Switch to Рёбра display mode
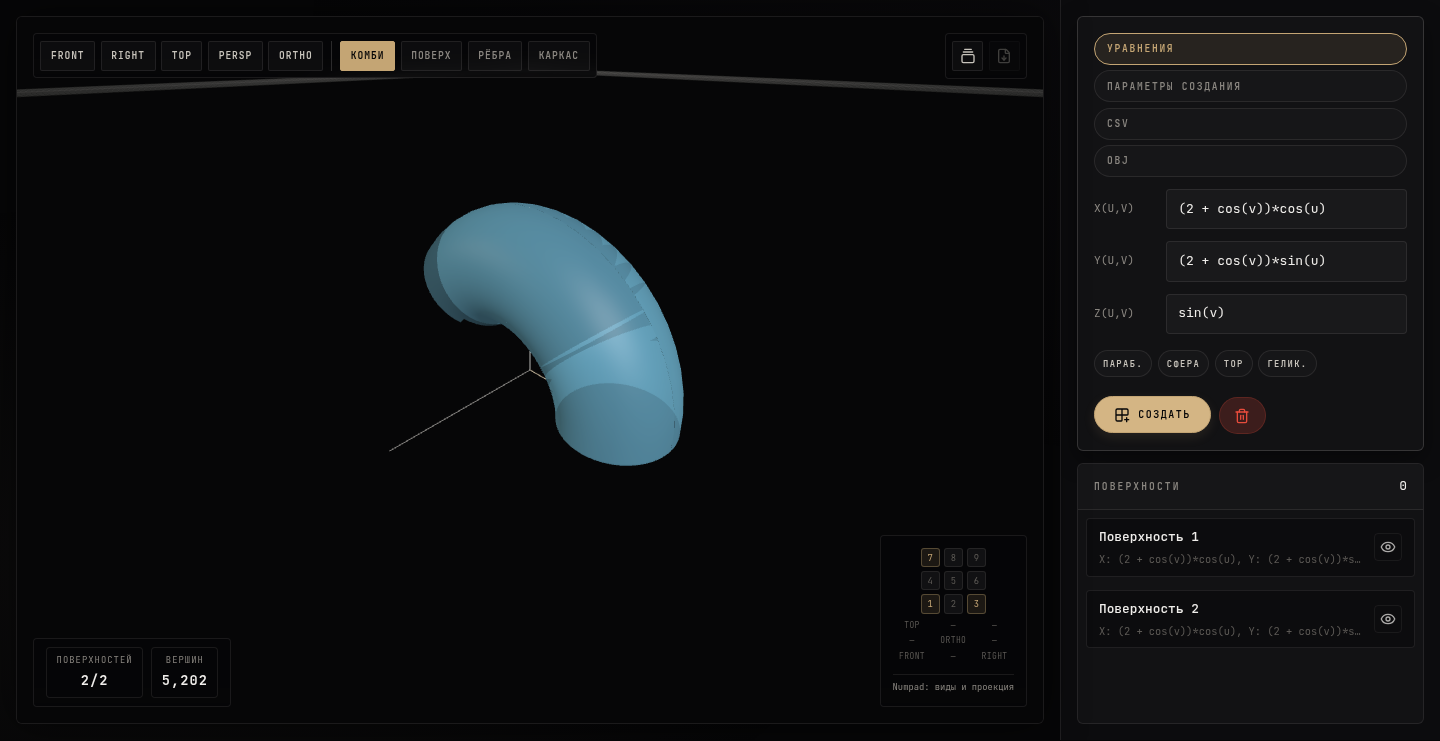 [x=495, y=56]
